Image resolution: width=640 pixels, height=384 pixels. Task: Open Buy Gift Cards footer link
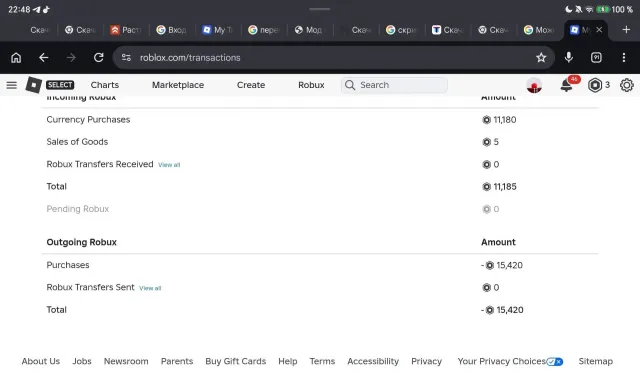[236, 361]
